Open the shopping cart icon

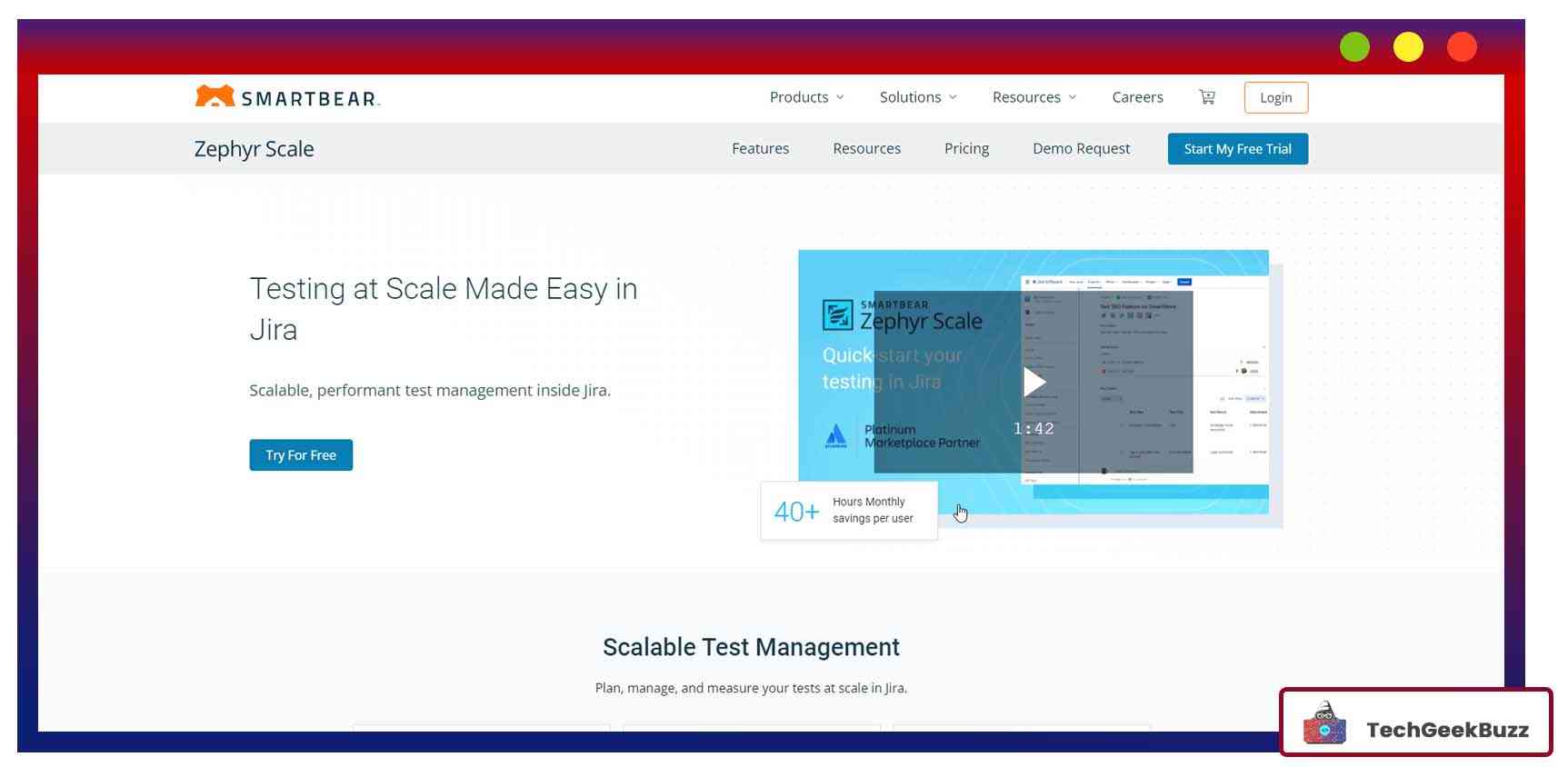click(x=1206, y=97)
